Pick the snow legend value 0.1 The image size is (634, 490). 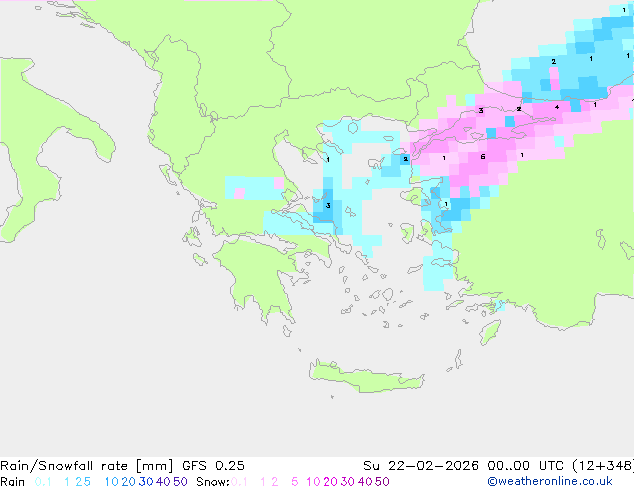pyautogui.click(x=239, y=482)
